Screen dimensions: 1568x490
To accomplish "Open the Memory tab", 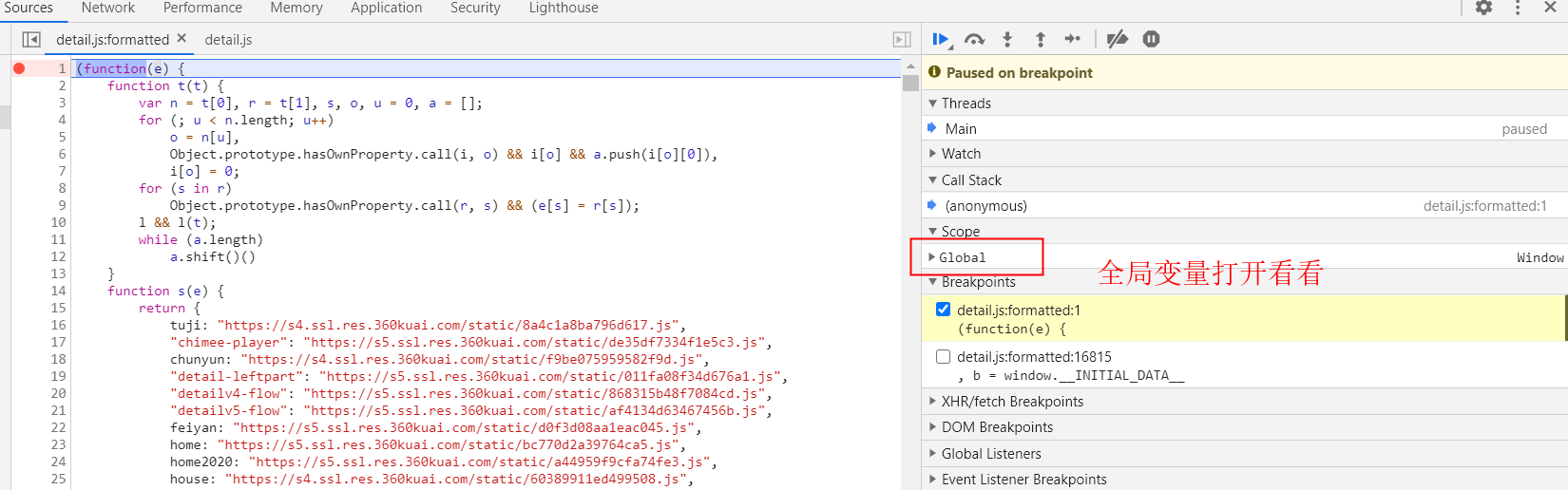I will tap(296, 8).
